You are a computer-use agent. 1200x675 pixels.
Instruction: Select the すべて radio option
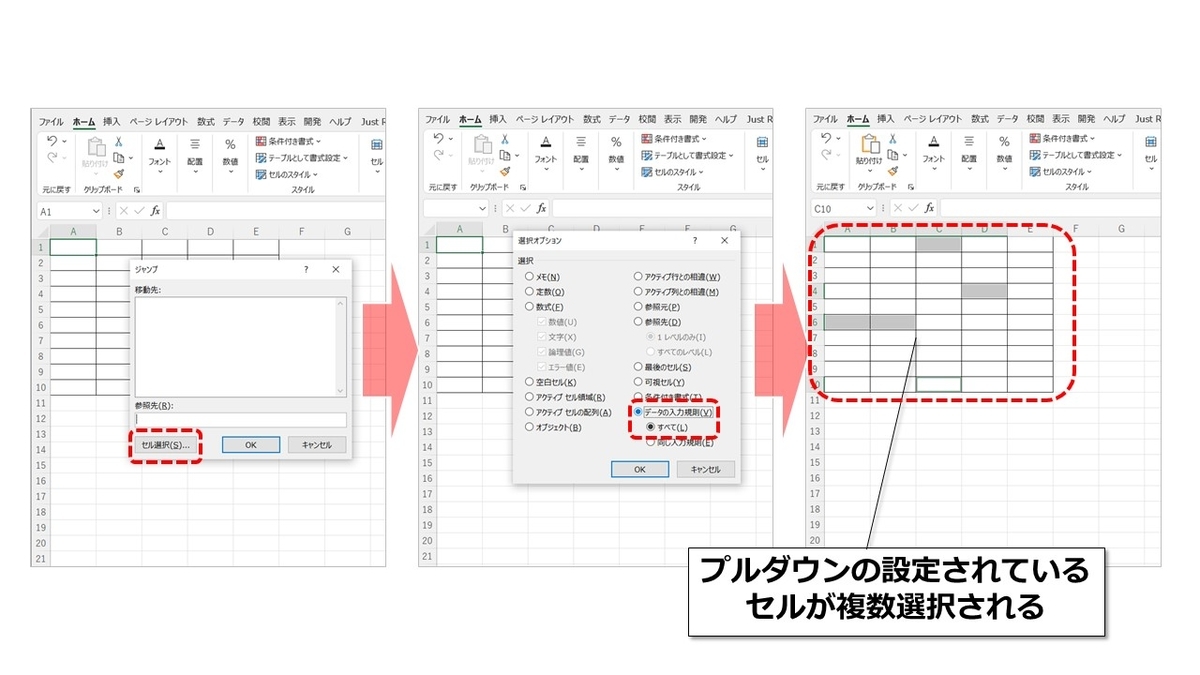coord(648,425)
